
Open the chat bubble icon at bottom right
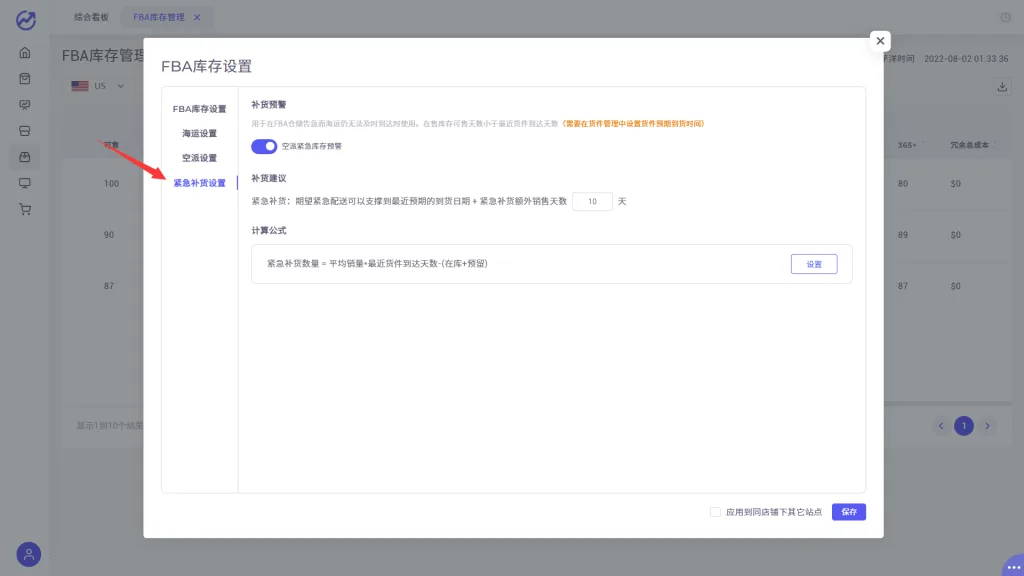[x=1014, y=566]
